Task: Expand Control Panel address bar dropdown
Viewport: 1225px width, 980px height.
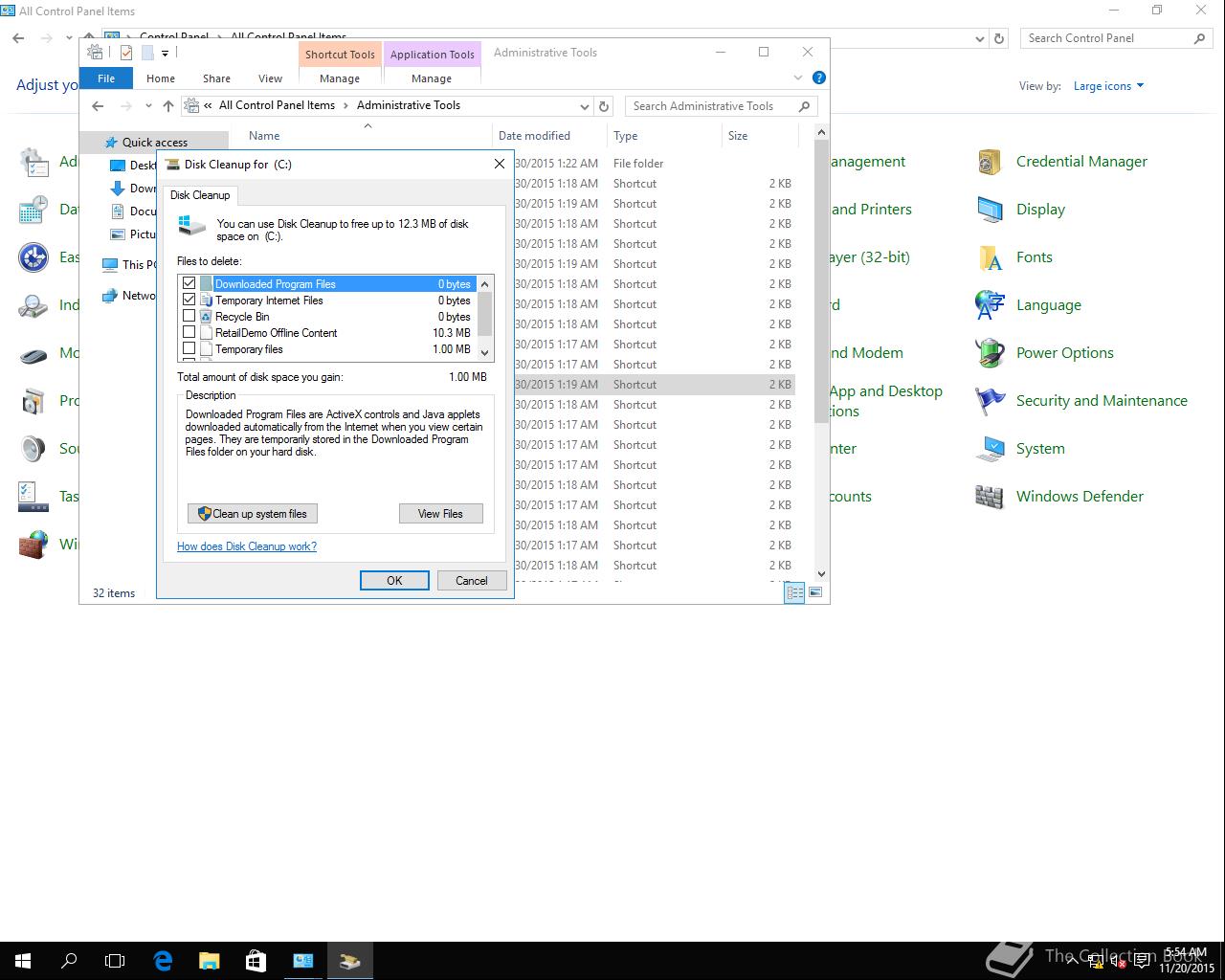Action: pos(979,38)
